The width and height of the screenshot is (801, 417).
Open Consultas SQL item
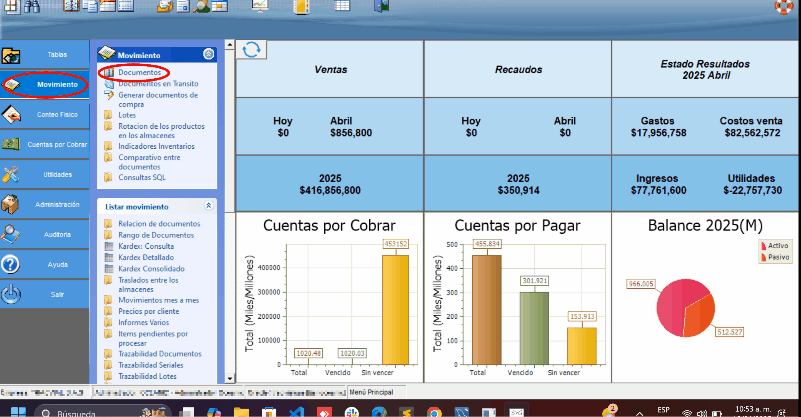tap(142, 177)
